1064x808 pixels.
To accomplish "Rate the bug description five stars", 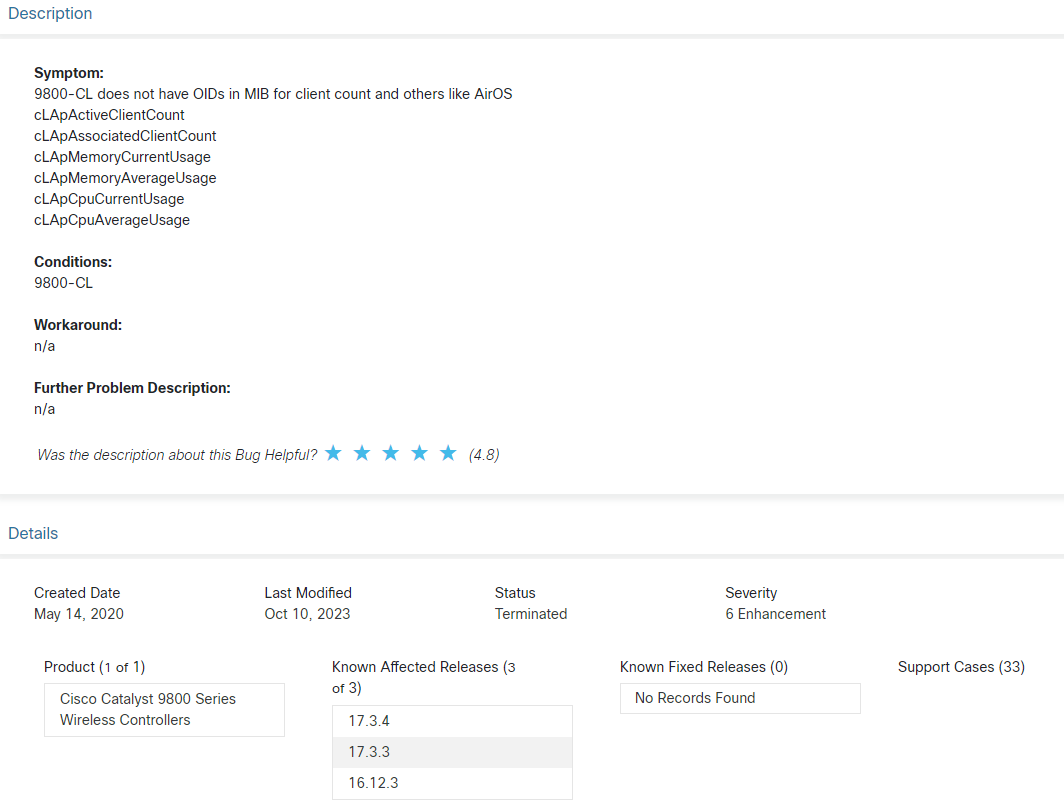I will [448, 453].
